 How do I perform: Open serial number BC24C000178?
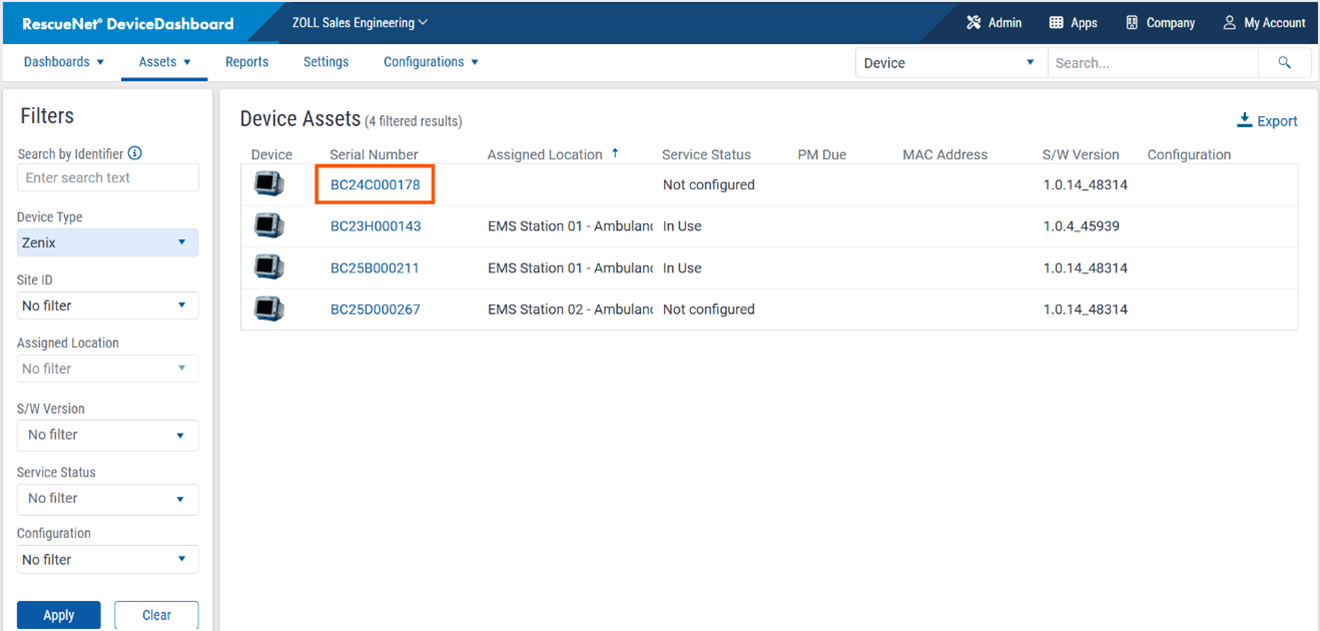pos(375,185)
